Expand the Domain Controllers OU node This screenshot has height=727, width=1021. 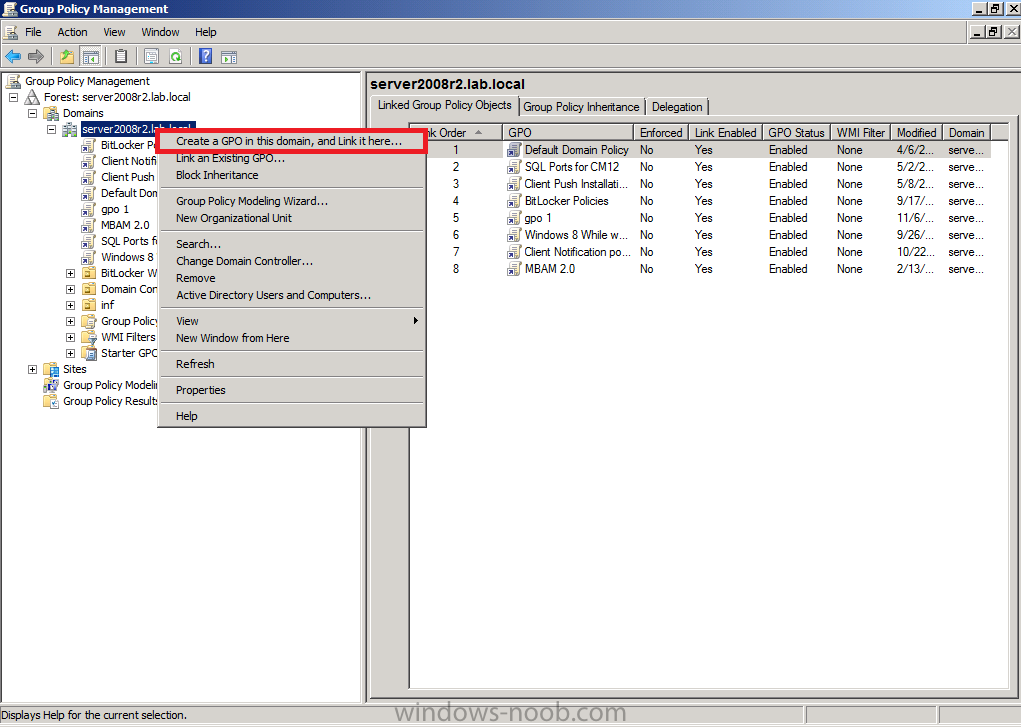tap(70, 290)
